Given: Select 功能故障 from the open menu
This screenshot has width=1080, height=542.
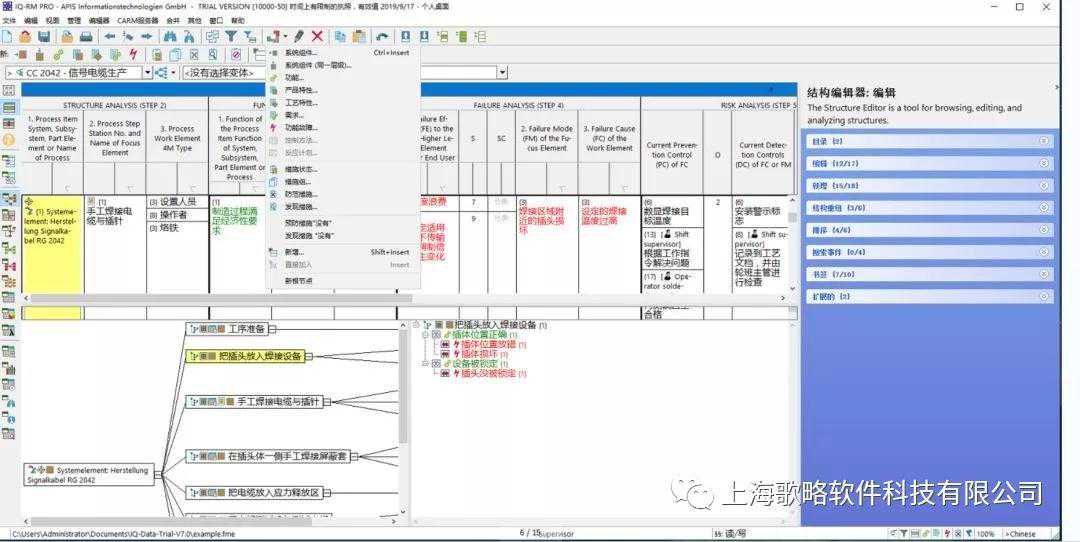Looking at the screenshot, I should click(301, 128).
